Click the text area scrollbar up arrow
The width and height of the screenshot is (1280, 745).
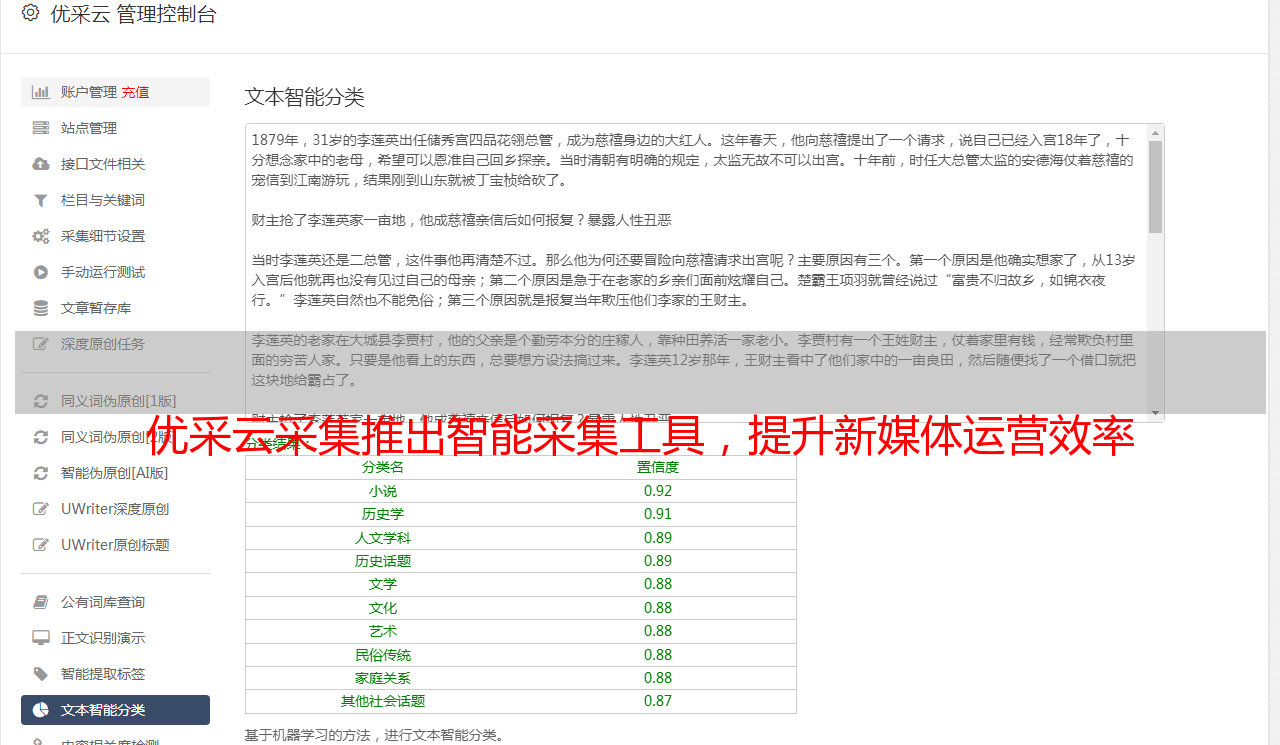coord(1156,132)
